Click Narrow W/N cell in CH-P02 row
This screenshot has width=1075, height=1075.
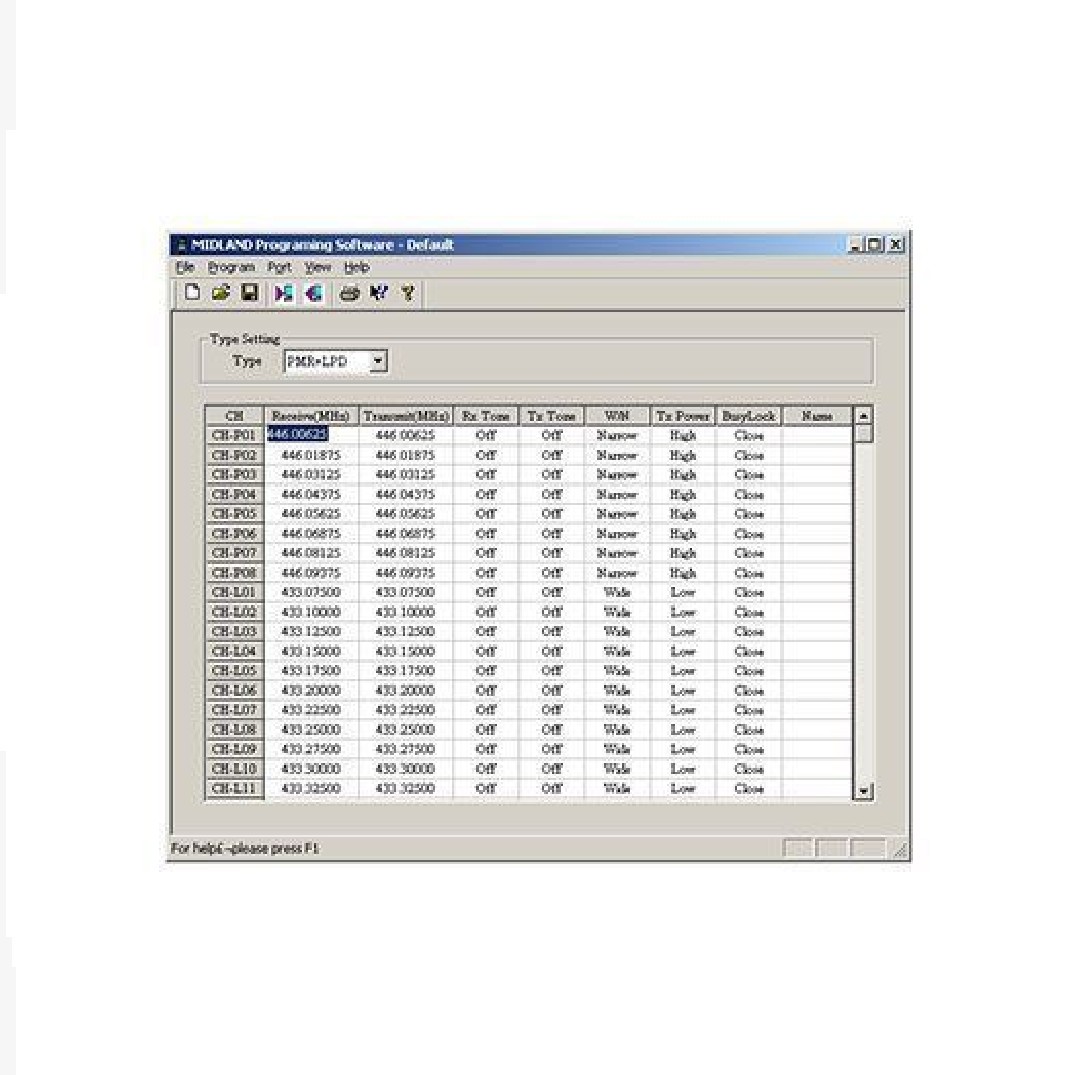pyautogui.click(x=617, y=455)
